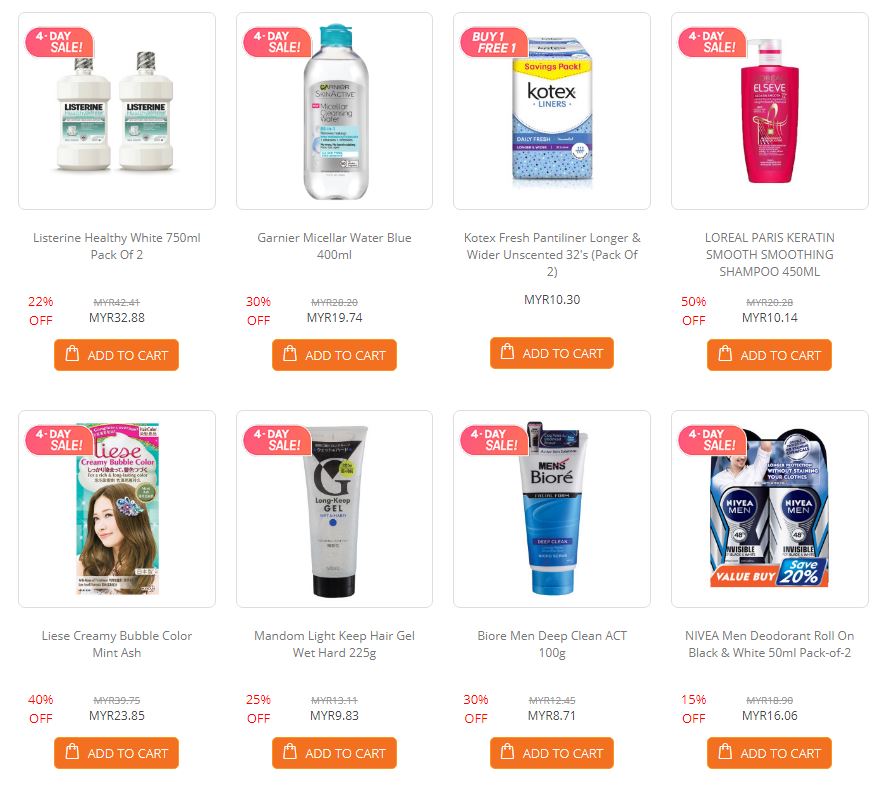This screenshot has height=785, width=888.
Task: Click the Kotex Liners product thumbnail
Action: tap(552, 111)
